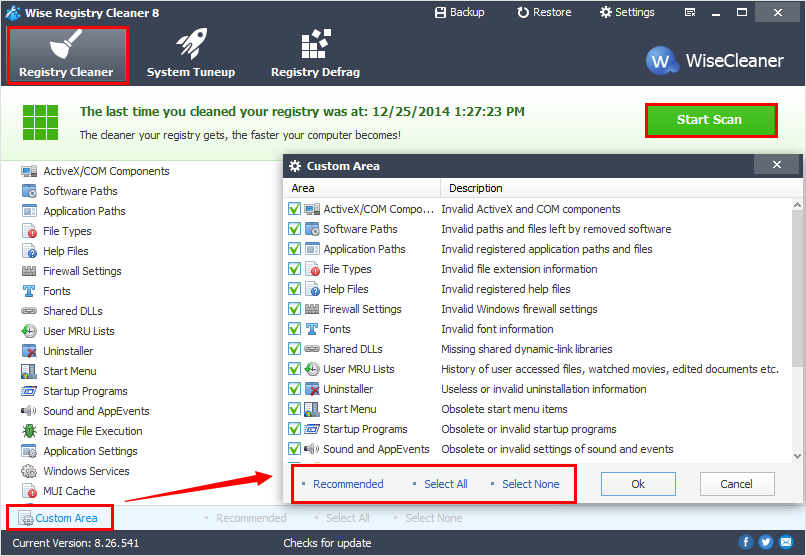Click File Types icon in left list
The image size is (806, 556).
click(29, 231)
